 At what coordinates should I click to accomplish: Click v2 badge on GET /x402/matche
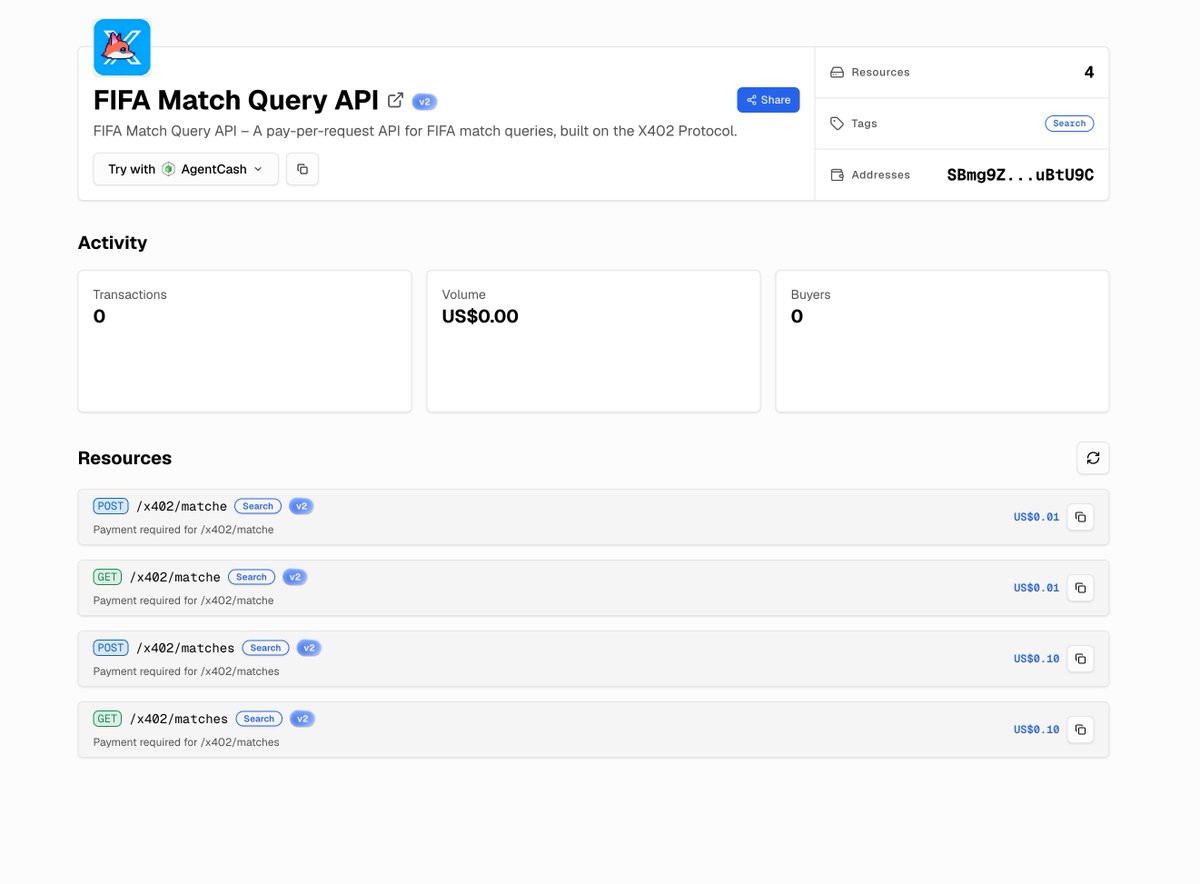(x=294, y=577)
